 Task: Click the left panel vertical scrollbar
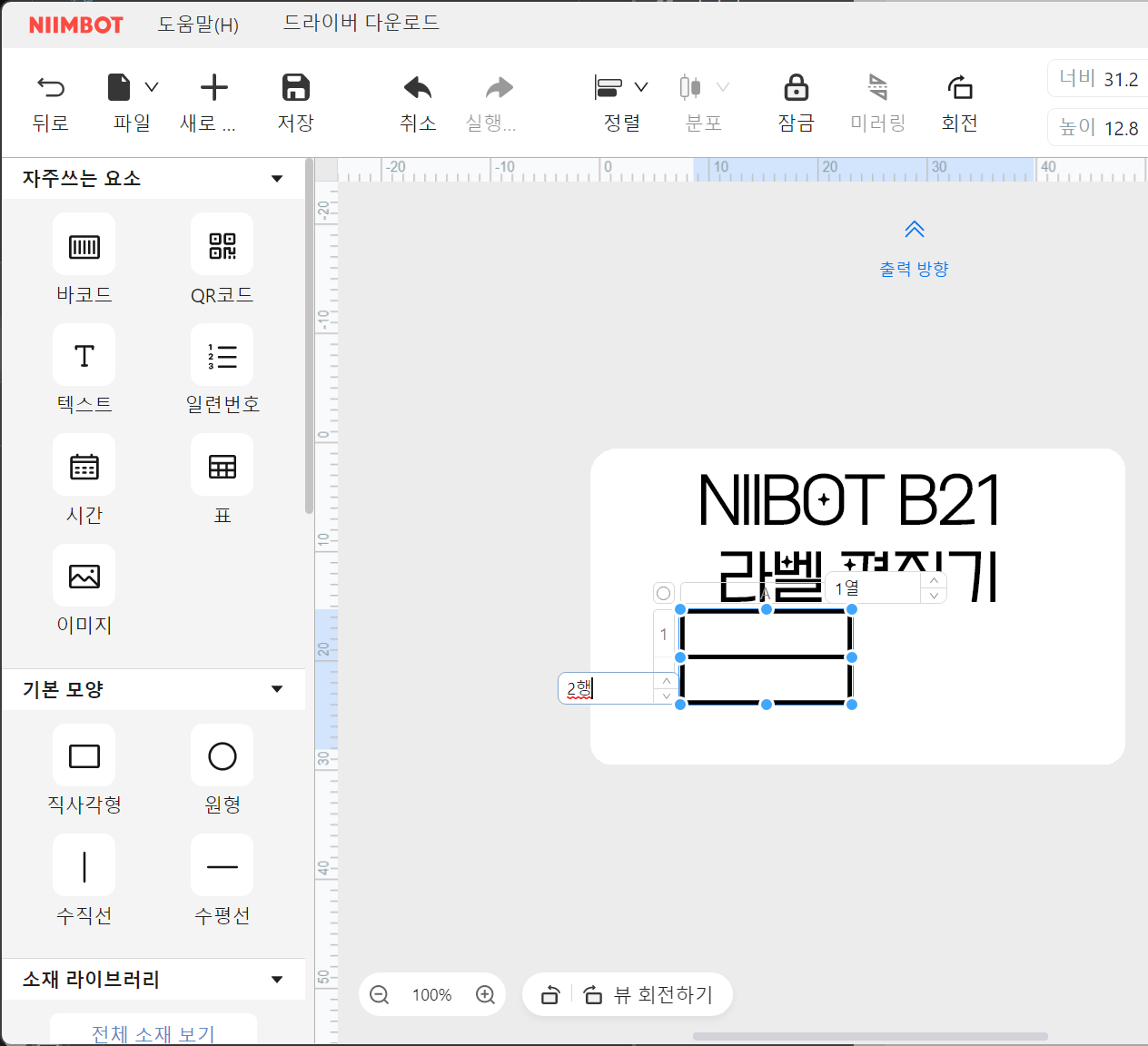click(309, 336)
